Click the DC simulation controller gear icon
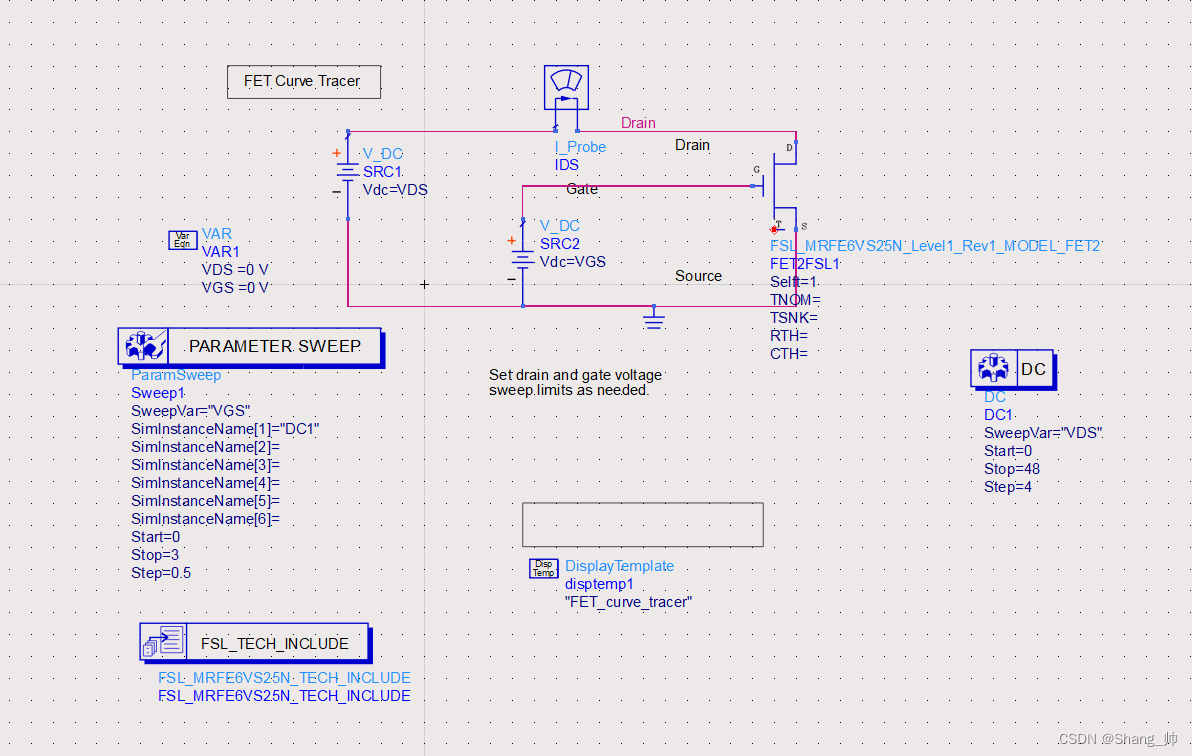This screenshot has height=756, width=1192. tap(993, 368)
